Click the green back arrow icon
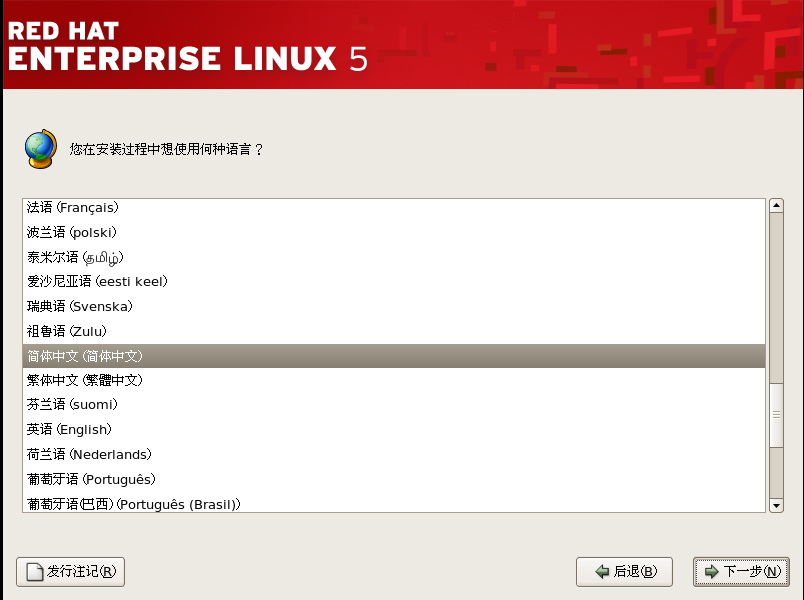Viewport: 804px width, 600px height. click(x=602, y=571)
